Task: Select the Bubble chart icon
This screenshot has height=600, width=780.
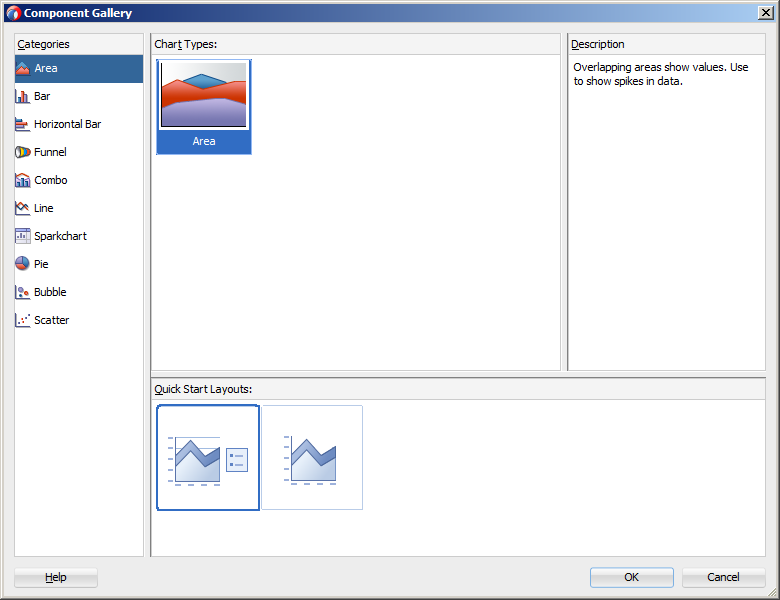Action: tap(23, 292)
